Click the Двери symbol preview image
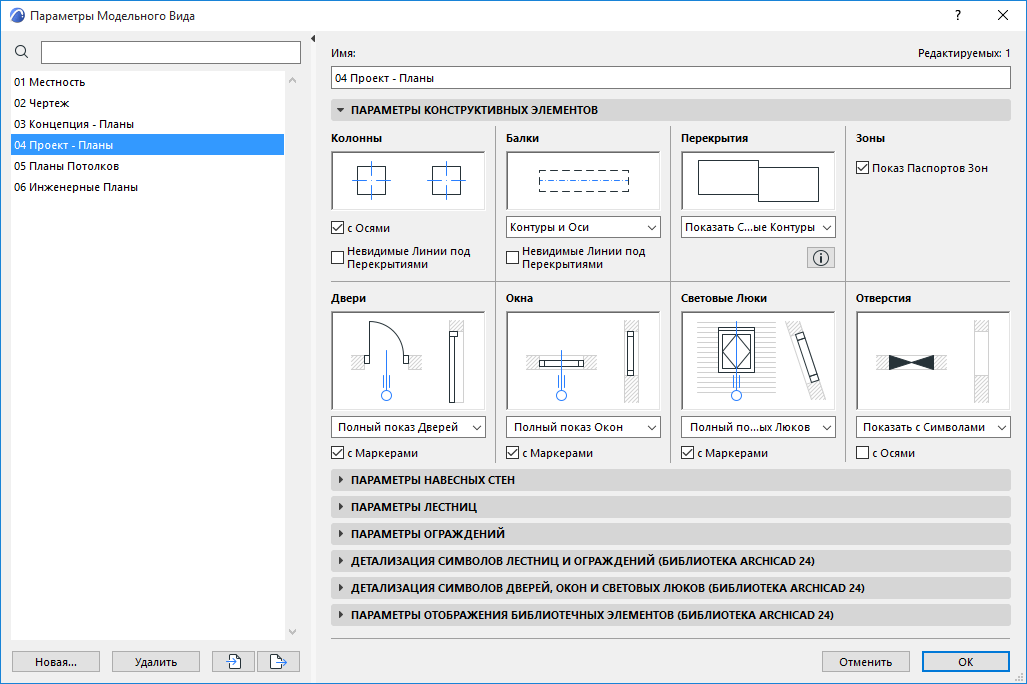This screenshot has width=1027, height=684. point(407,361)
